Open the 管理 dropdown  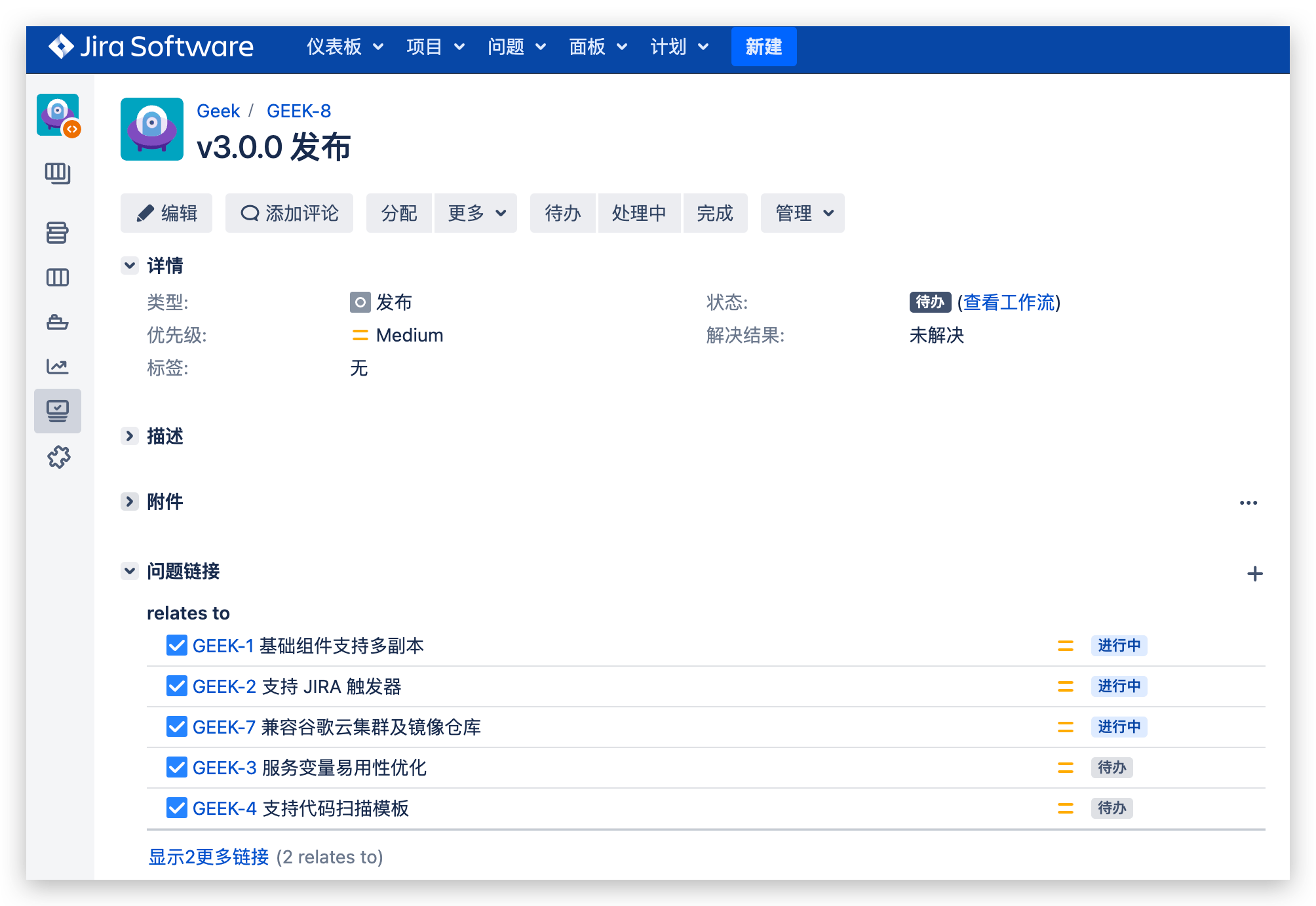click(x=803, y=213)
